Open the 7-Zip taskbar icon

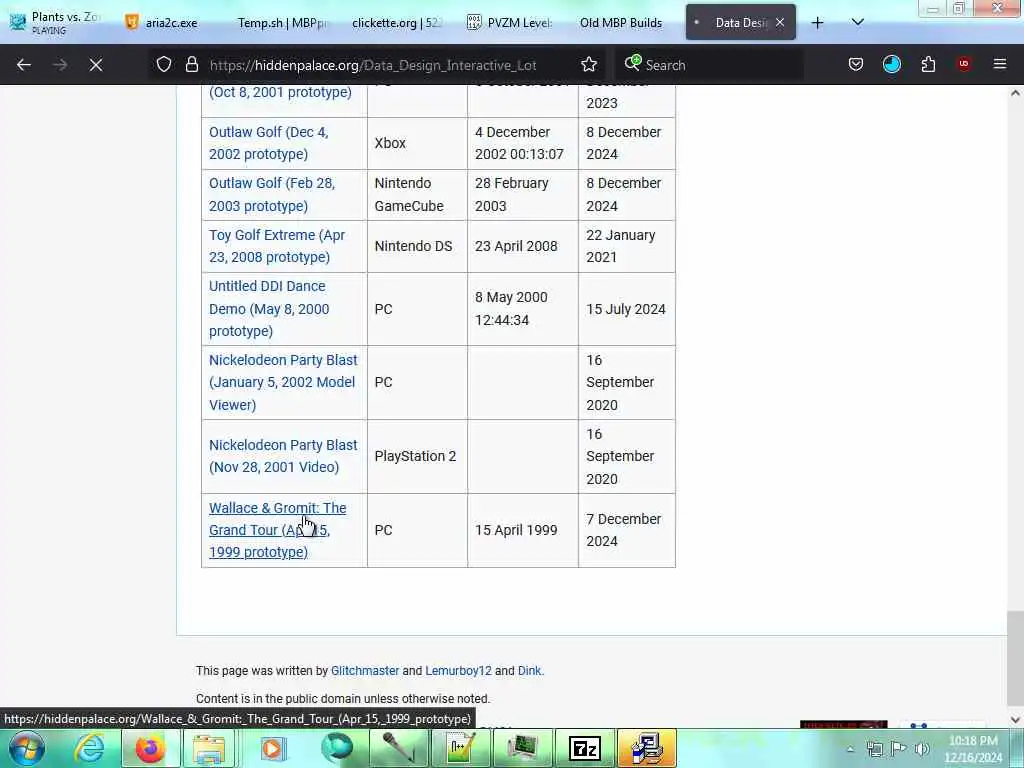tap(584, 748)
